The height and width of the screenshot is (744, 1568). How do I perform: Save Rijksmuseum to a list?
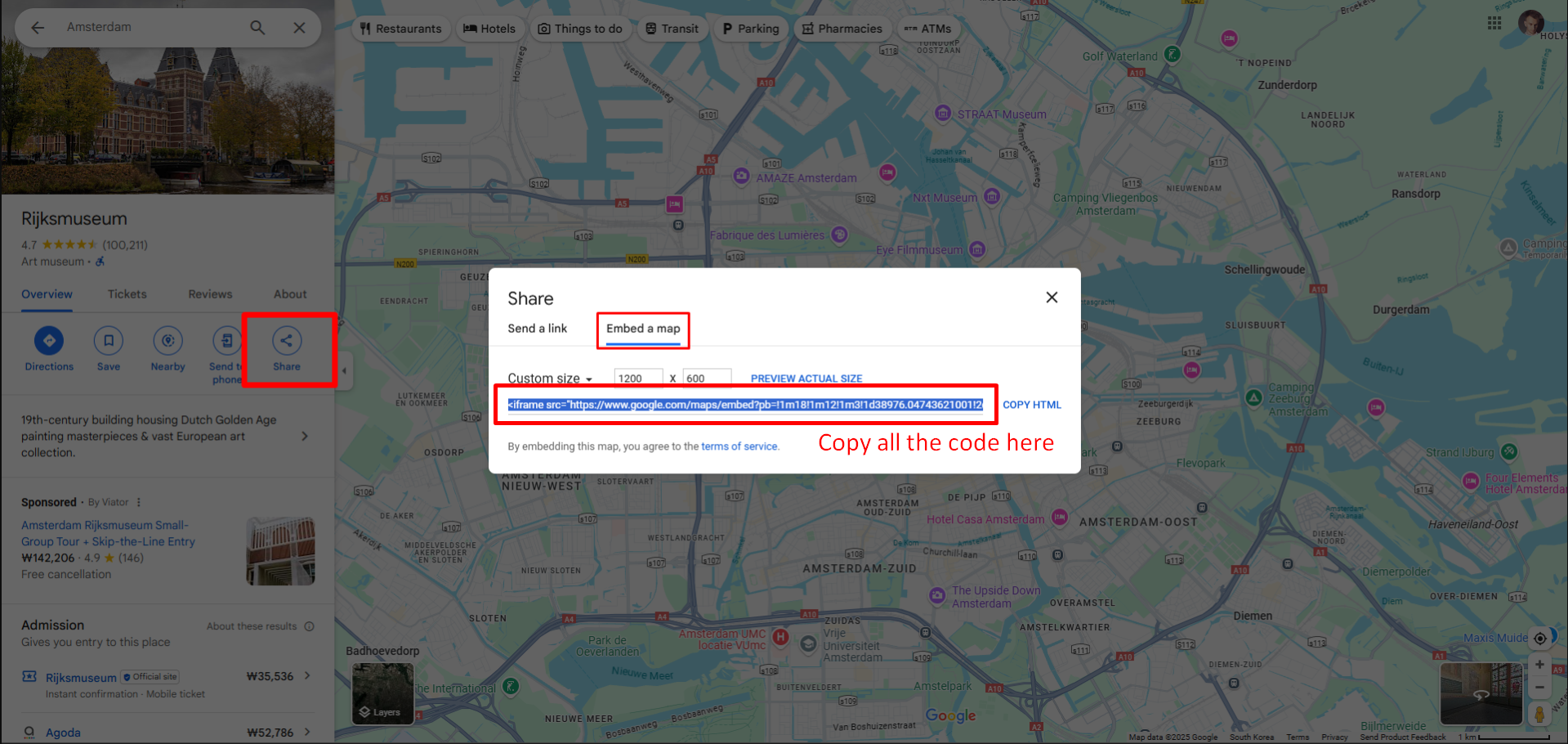[109, 349]
